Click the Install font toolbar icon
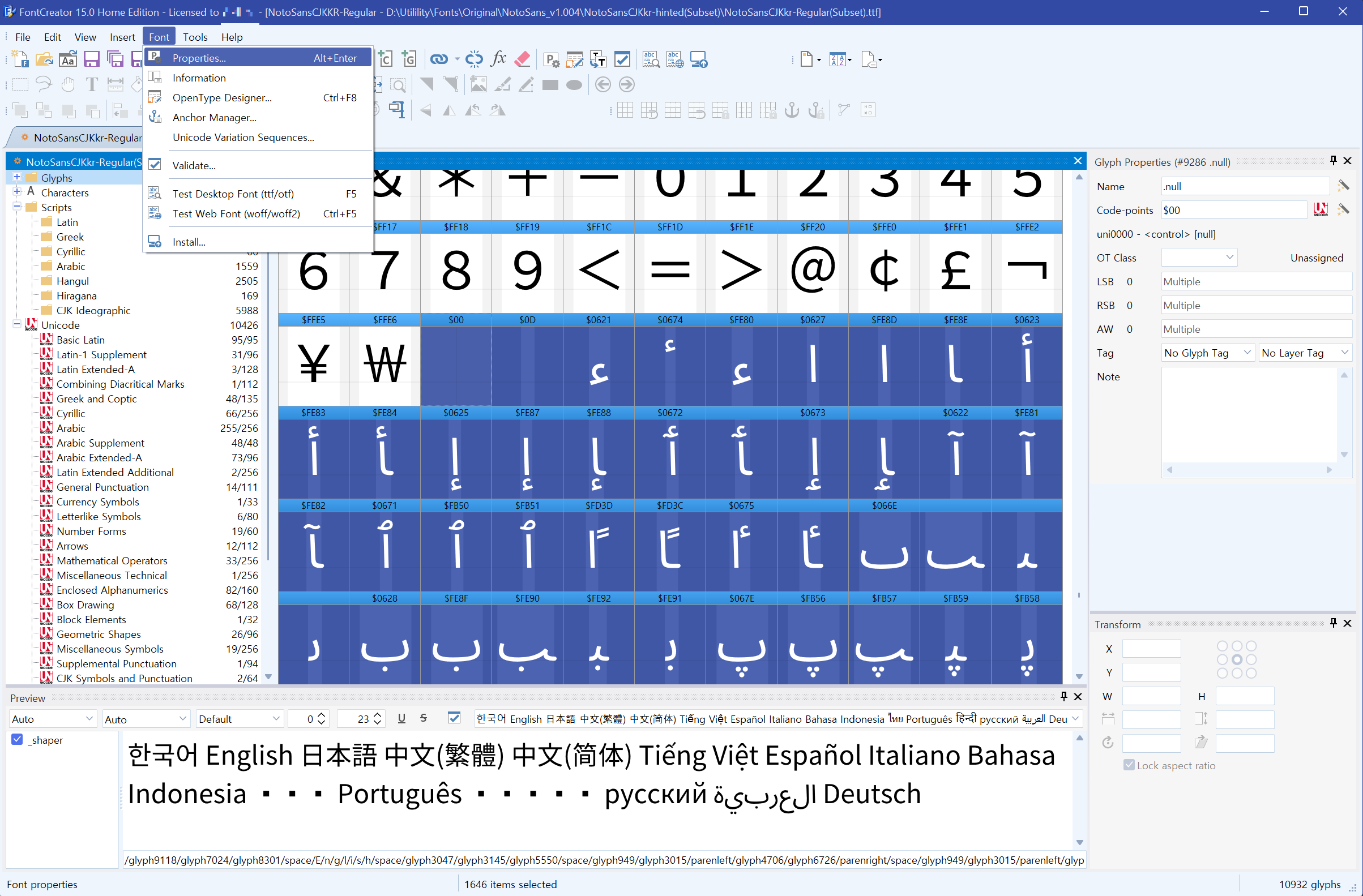Viewport: 1363px width, 896px height. pyautogui.click(x=699, y=59)
